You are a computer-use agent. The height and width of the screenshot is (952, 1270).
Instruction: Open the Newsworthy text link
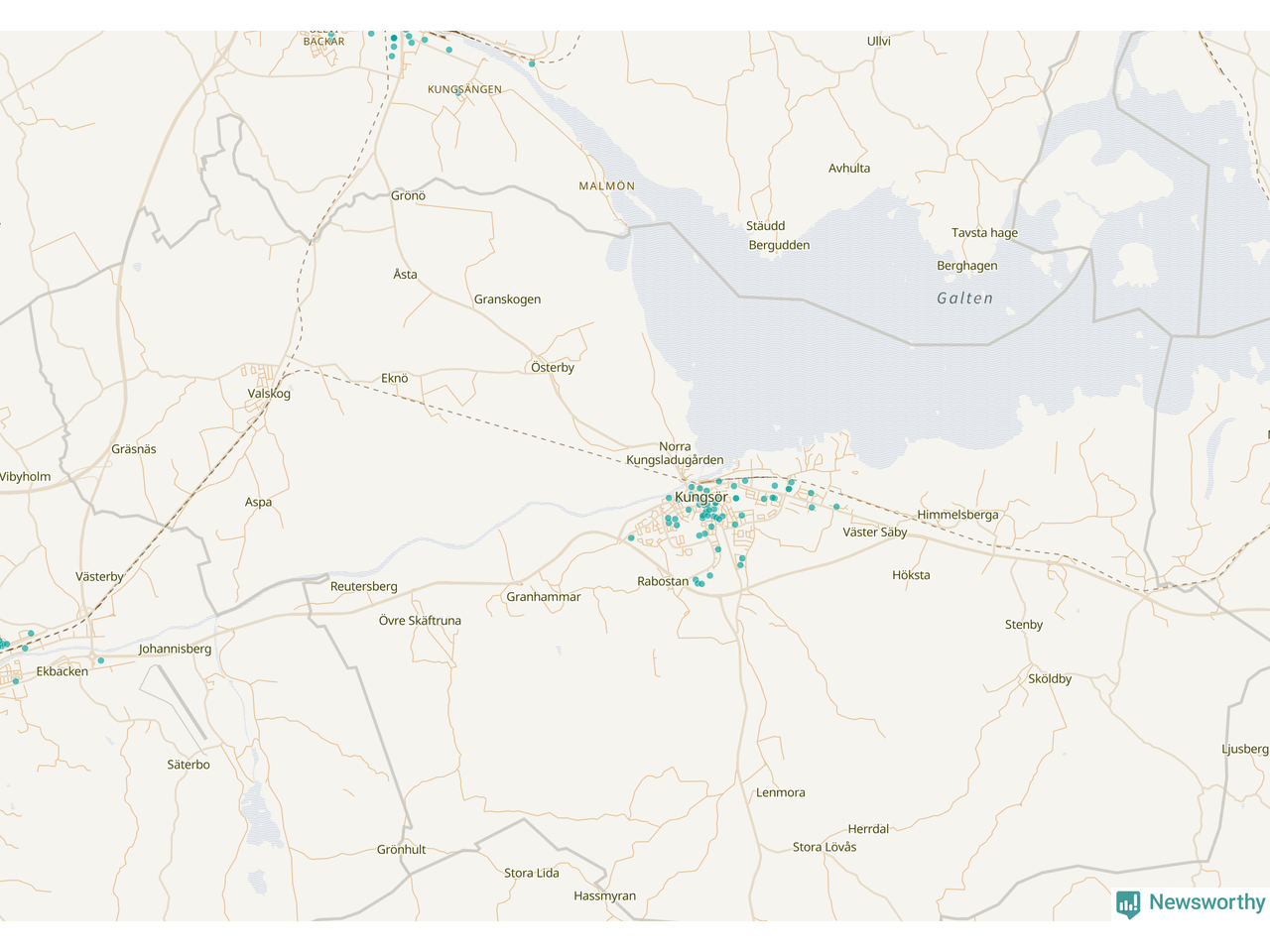[1206, 902]
